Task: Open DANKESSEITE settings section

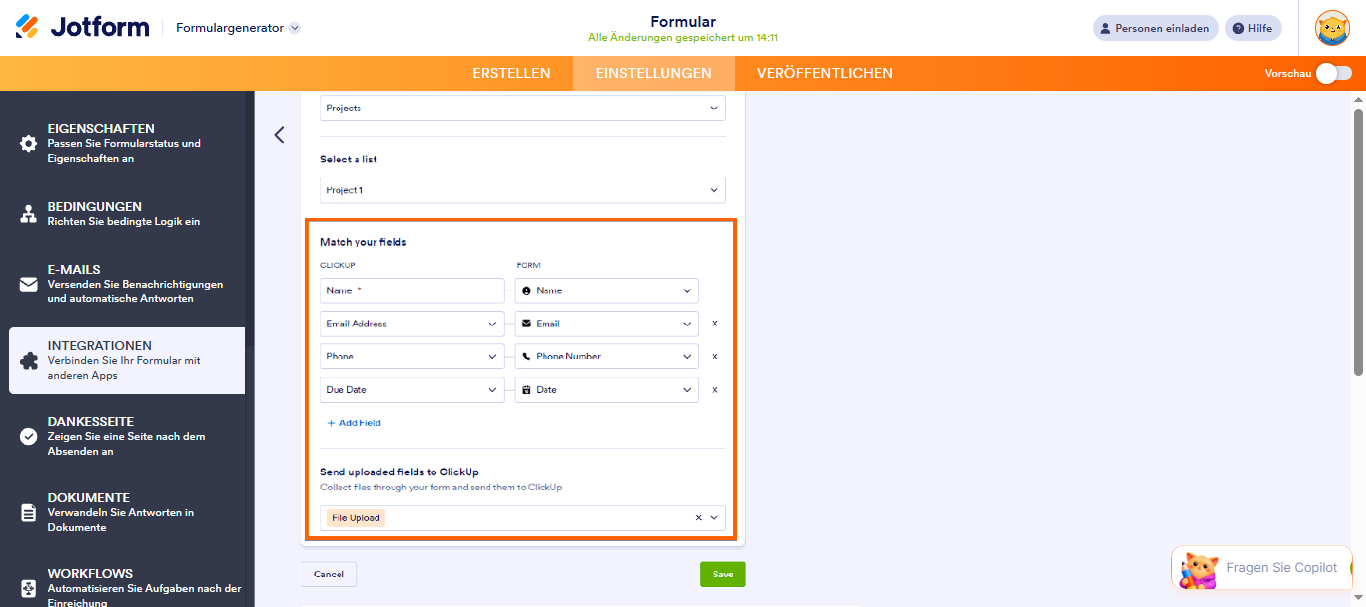Action: pos(127,436)
